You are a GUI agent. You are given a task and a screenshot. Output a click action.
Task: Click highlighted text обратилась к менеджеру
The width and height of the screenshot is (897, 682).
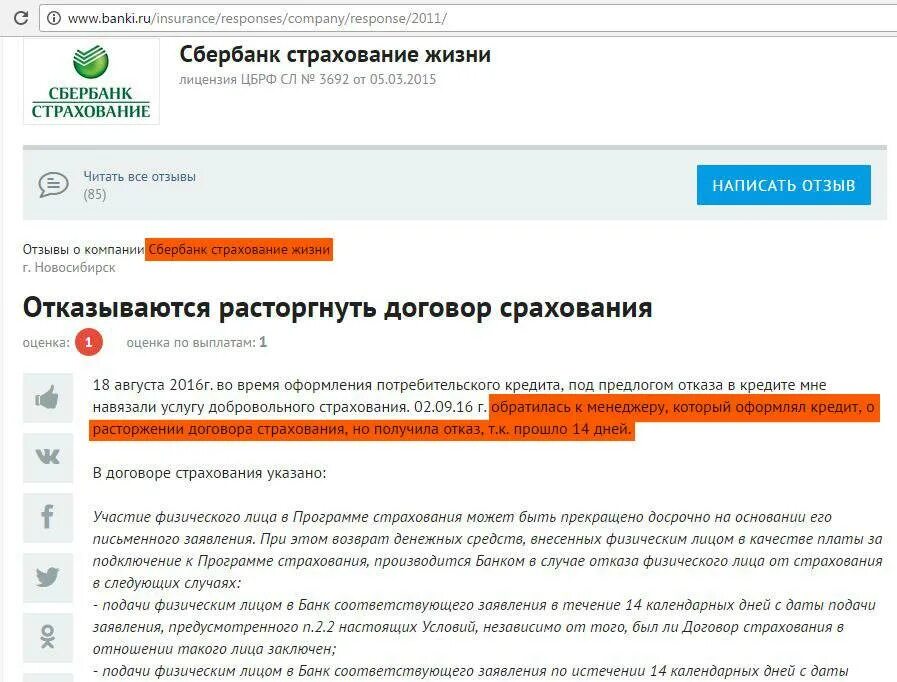point(579,407)
